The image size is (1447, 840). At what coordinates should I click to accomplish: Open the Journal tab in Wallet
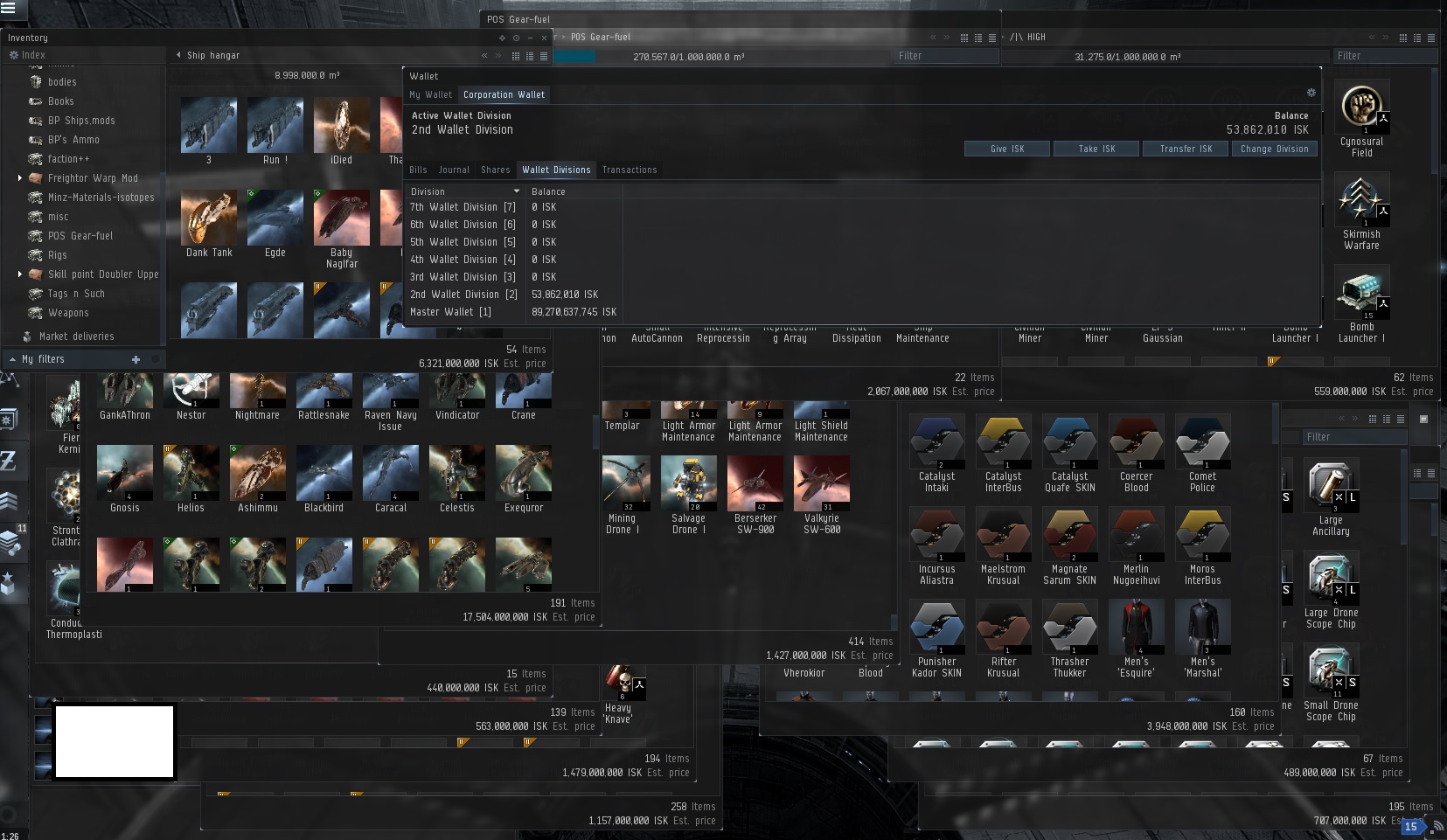(454, 170)
